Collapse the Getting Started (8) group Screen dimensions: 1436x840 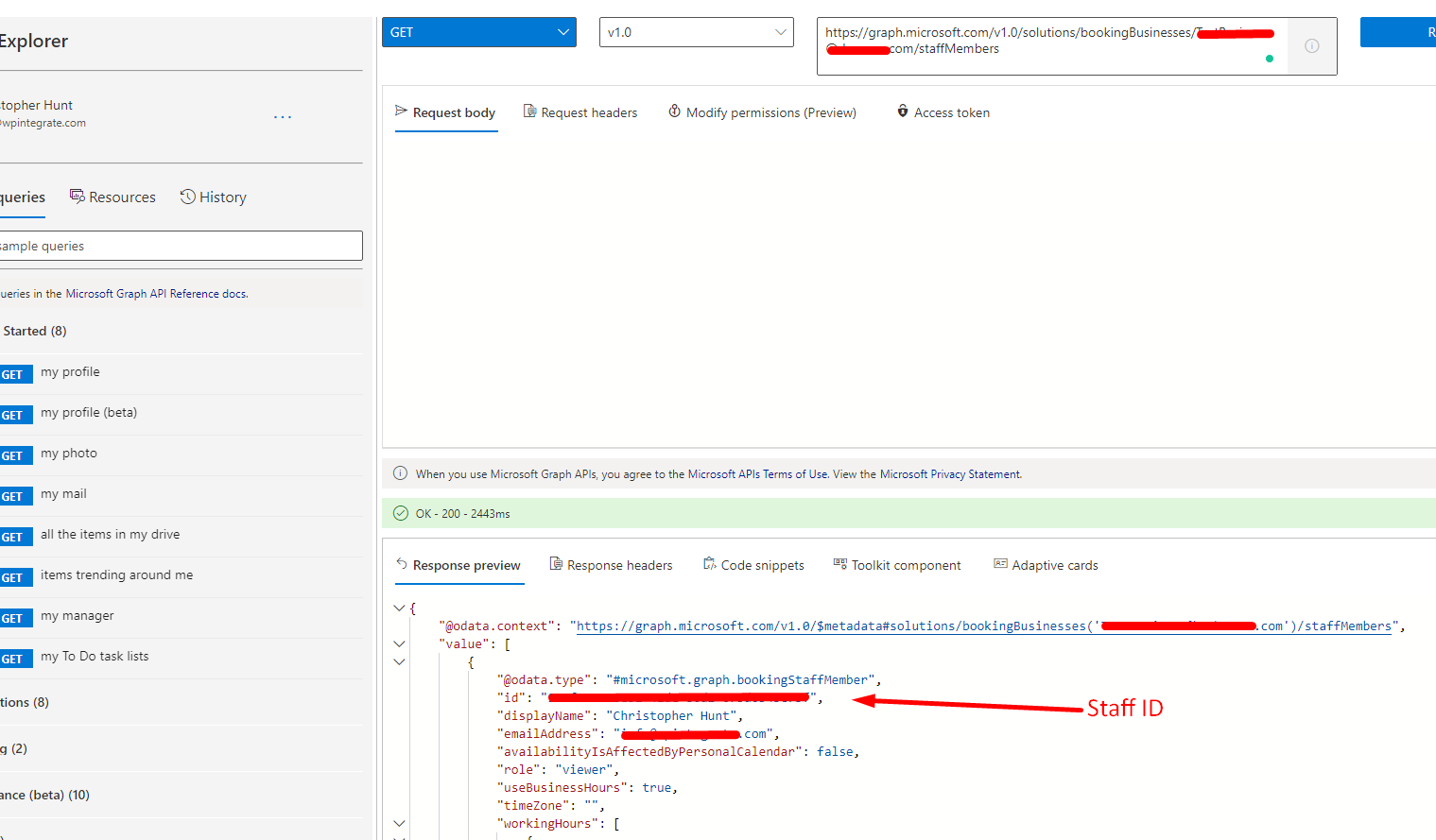pos(34,331)
